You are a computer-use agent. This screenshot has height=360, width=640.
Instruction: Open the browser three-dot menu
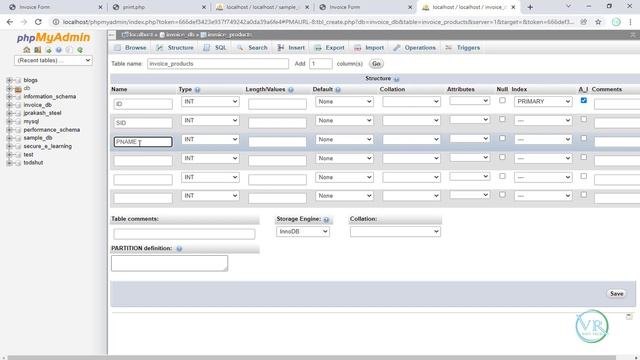[x=631, y=22]
